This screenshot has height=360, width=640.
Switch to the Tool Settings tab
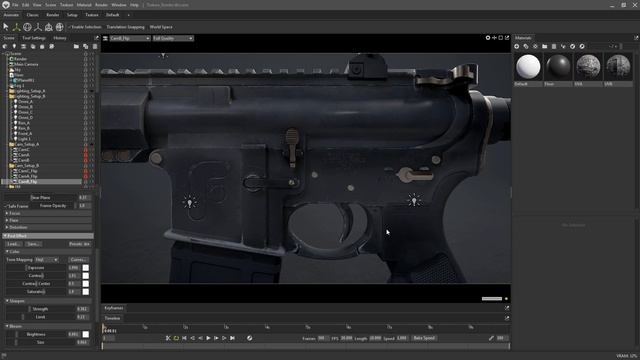[34, 38]
